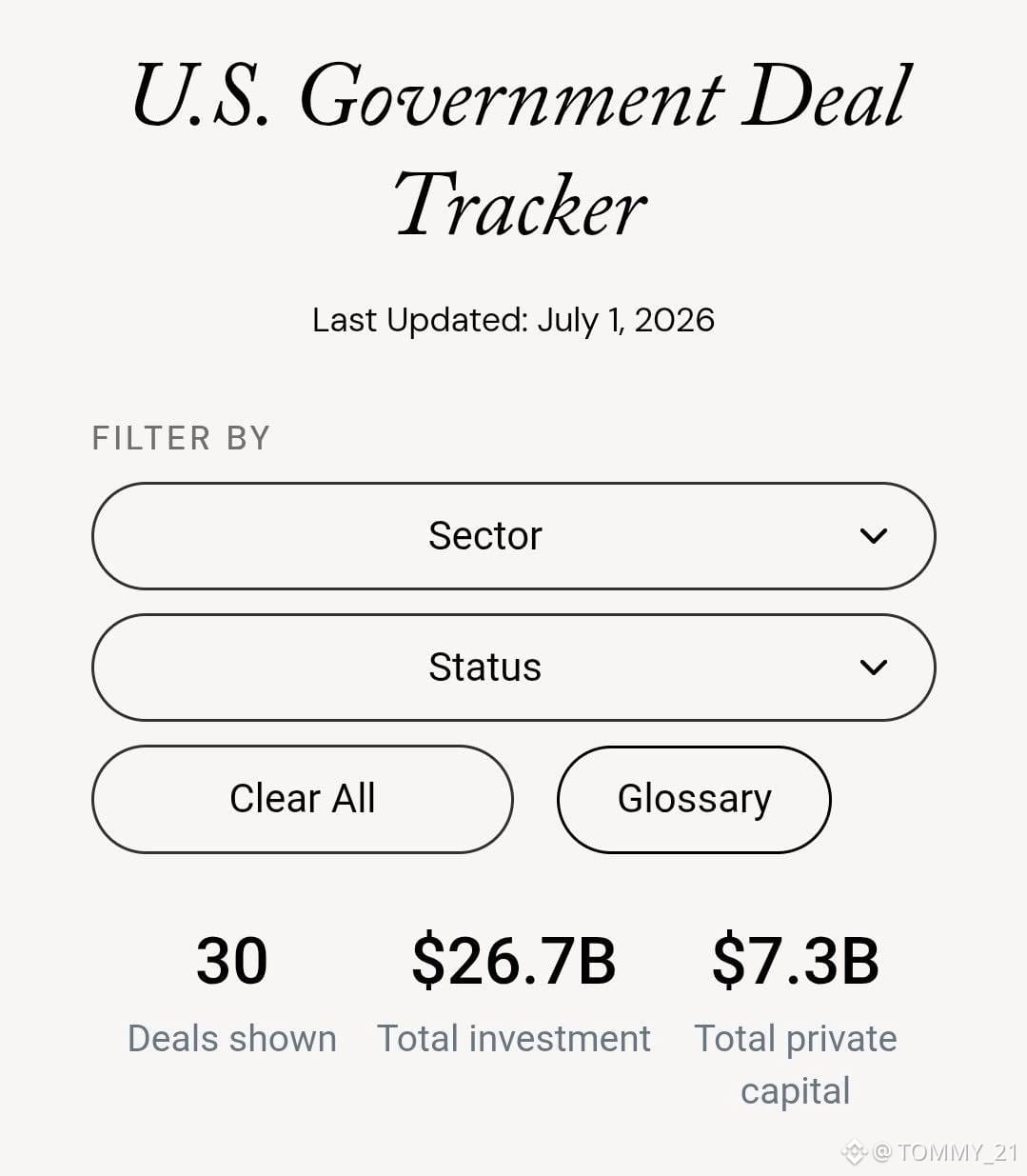The height and width of the screenshot is (1176, 1027).
Task: Select the Last Updated date text
Action: 513,320
